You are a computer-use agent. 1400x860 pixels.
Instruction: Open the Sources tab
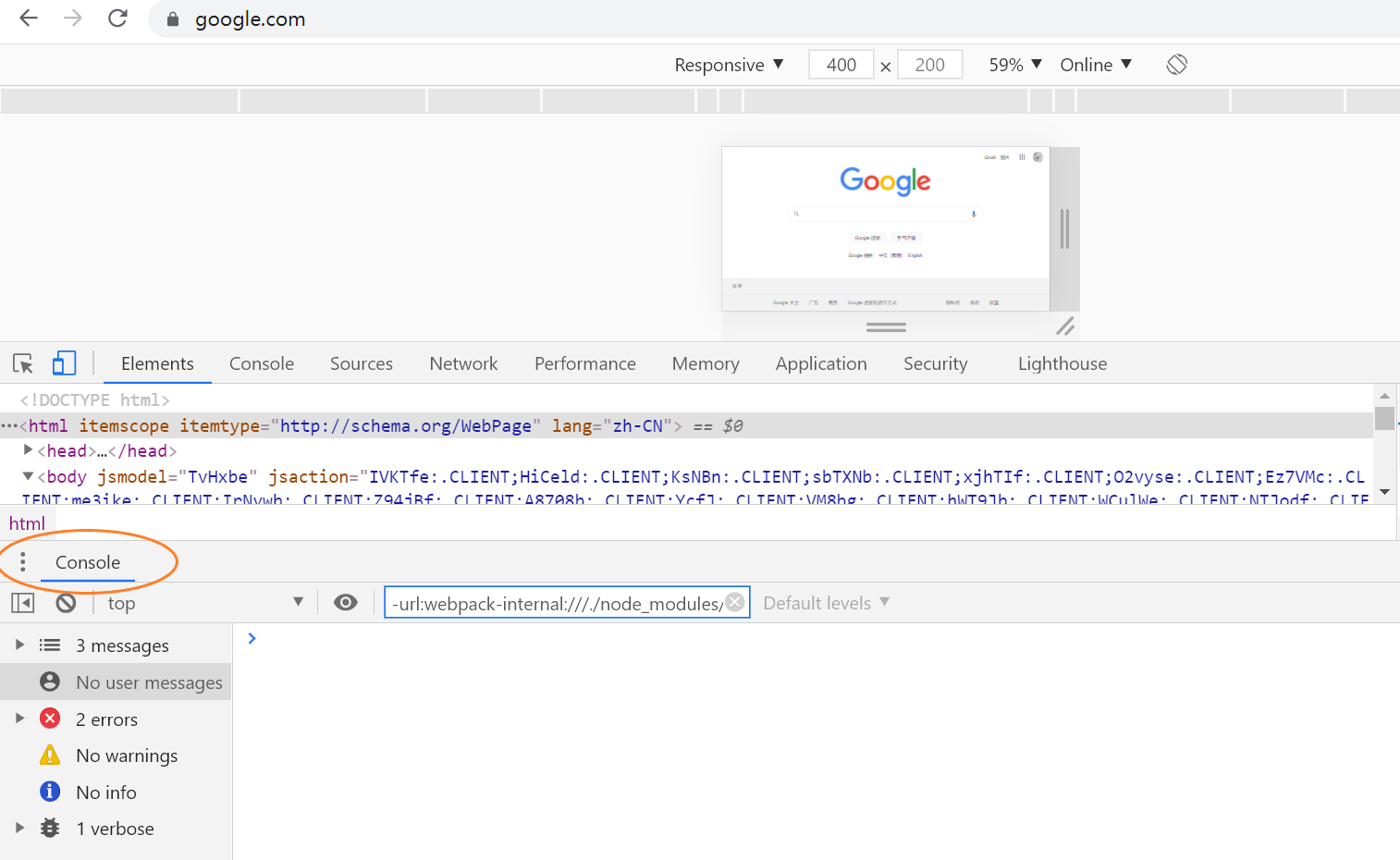(362, 363)
